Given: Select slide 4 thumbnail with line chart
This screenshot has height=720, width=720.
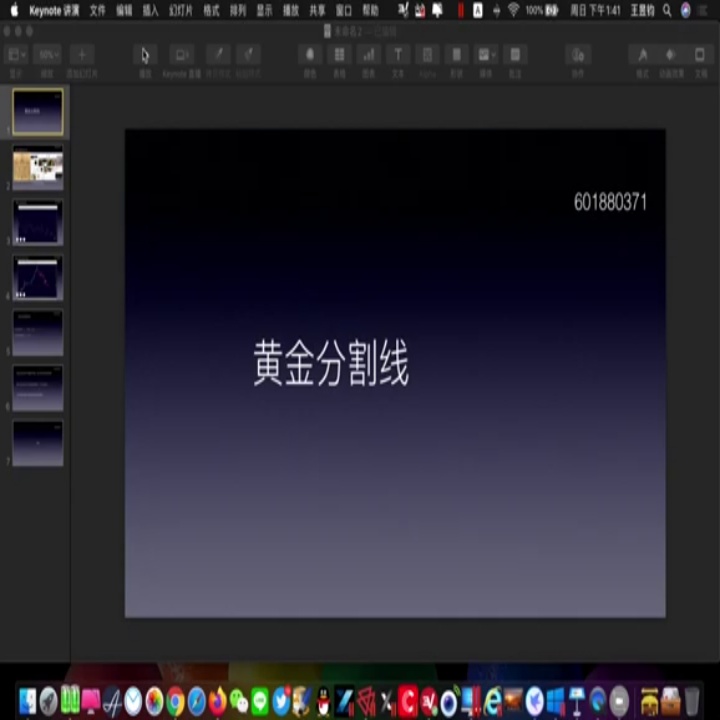Looking at the screenshot, I should pos(38,277).
